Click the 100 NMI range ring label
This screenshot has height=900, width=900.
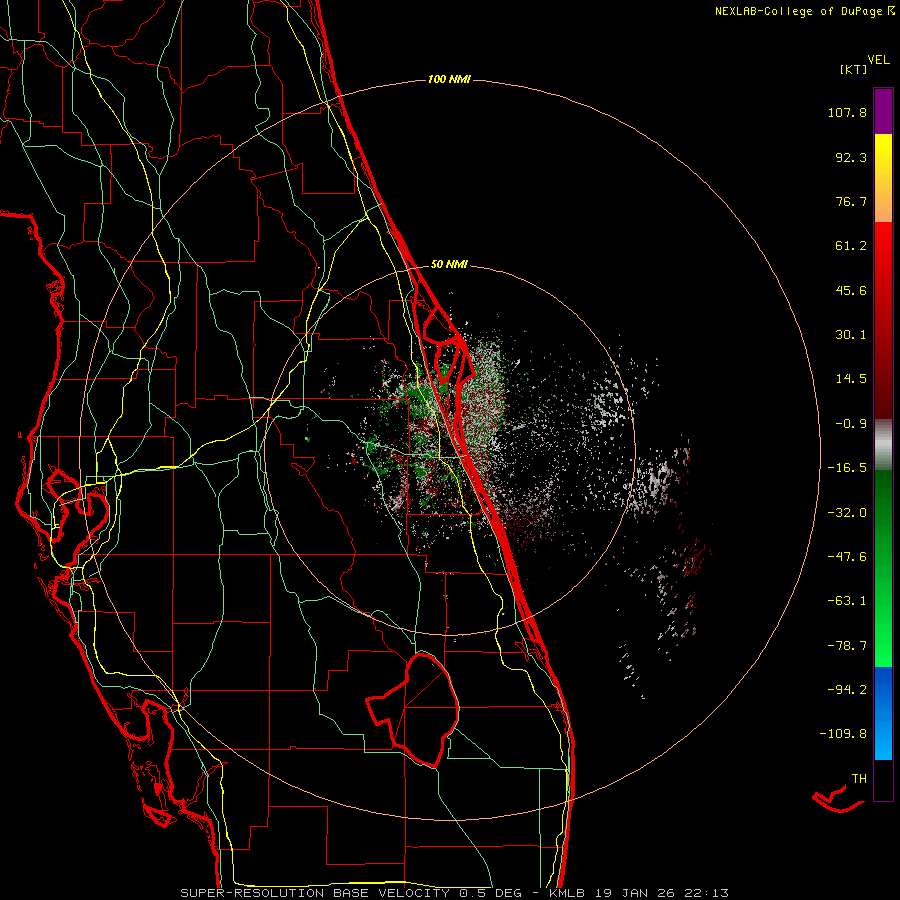[x=449, y=79]
